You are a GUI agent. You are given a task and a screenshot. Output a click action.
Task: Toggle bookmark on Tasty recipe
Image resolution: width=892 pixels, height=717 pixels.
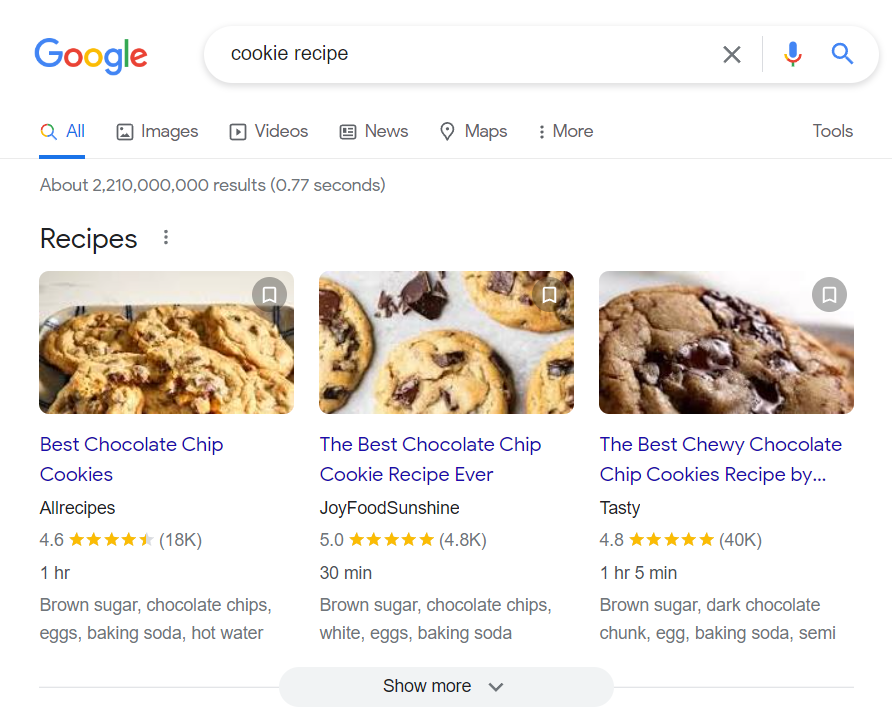coord(829,295)
